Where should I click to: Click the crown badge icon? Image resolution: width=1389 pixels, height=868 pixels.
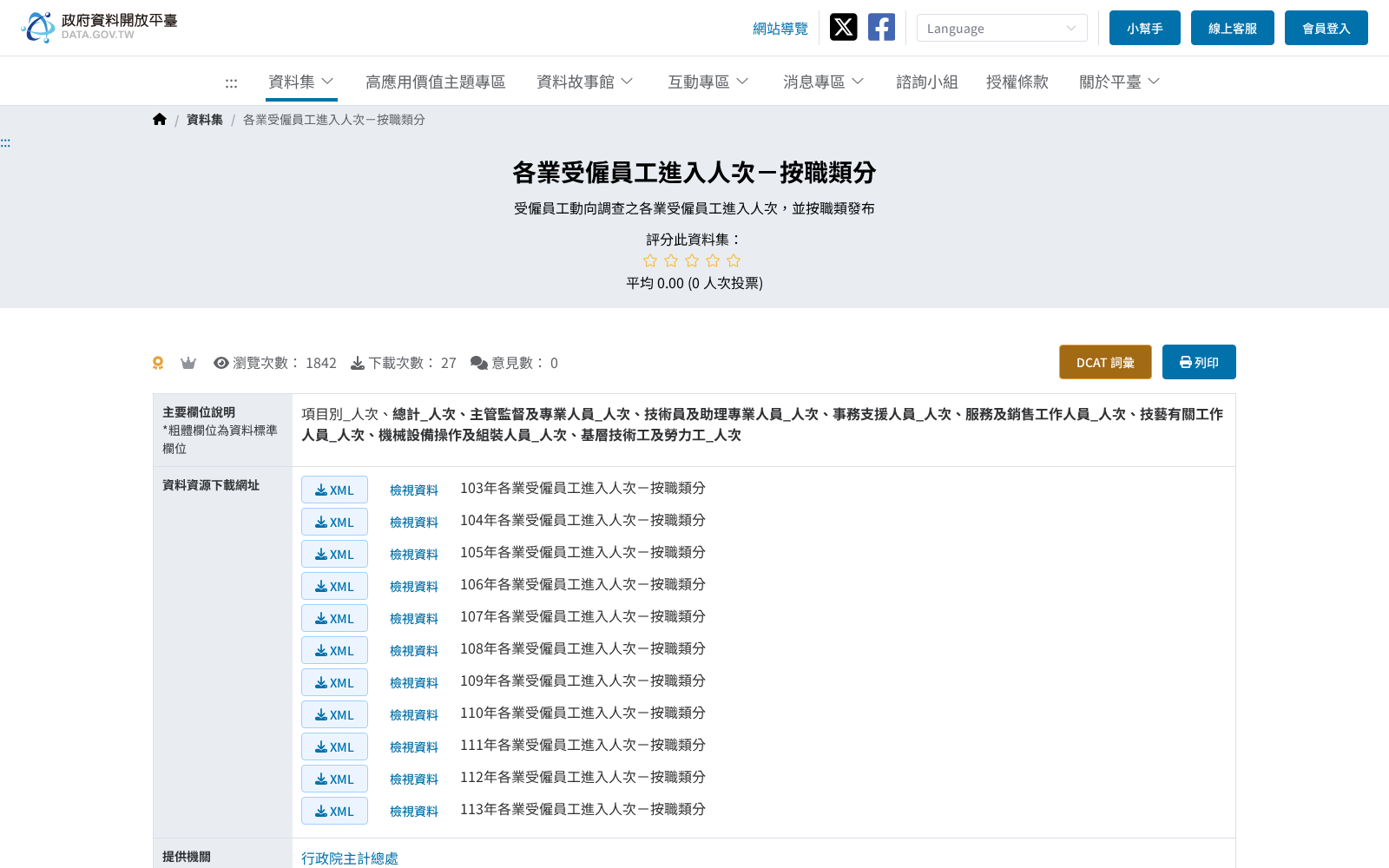point(188,363)
